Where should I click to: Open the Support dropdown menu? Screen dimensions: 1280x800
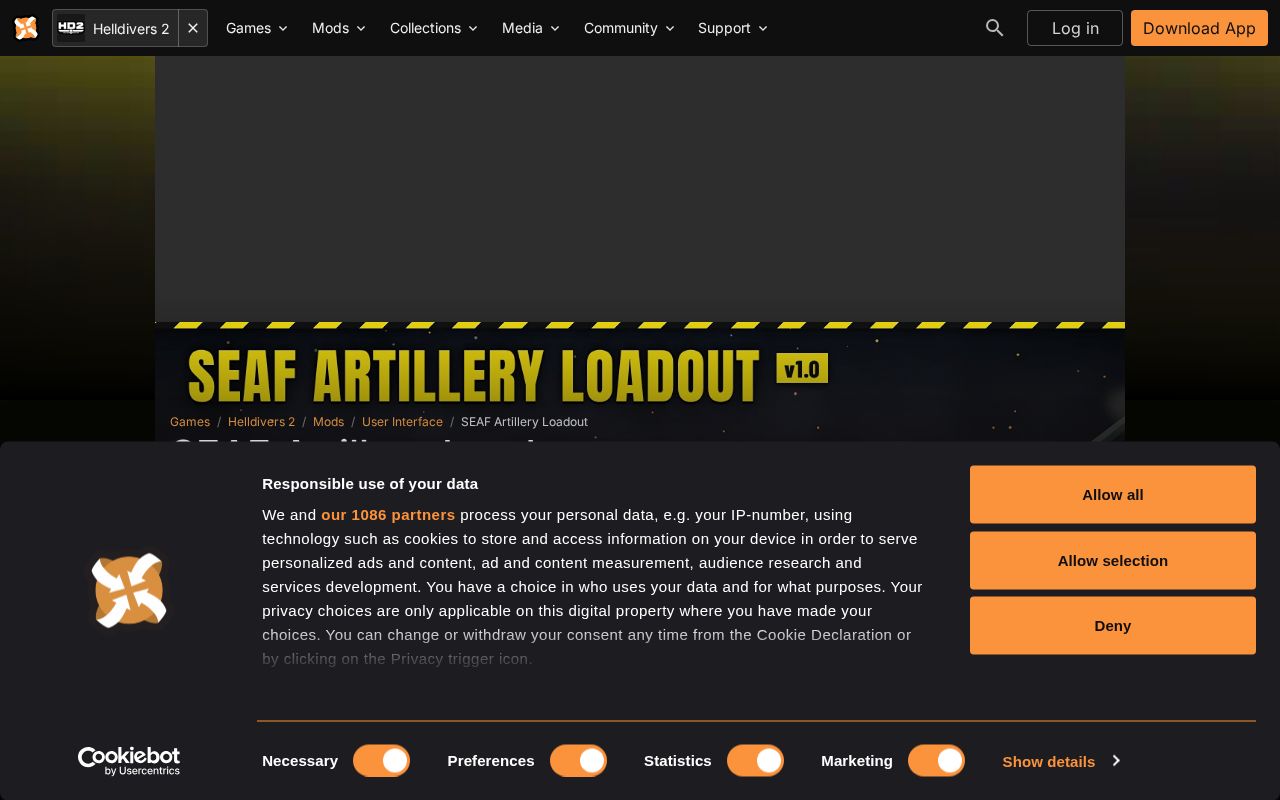pos(733,28)
